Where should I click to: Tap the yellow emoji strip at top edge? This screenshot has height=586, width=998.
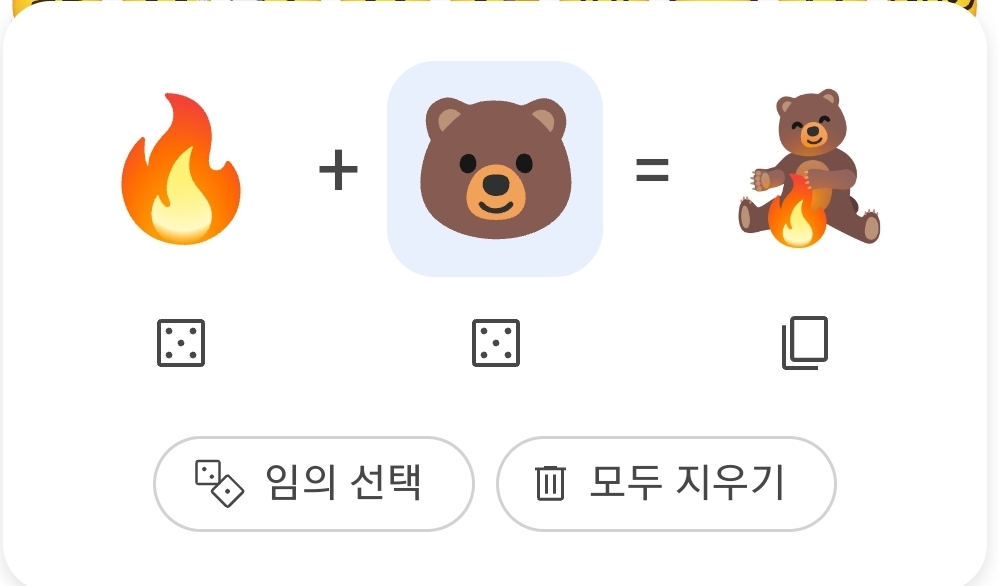[499, 5]
